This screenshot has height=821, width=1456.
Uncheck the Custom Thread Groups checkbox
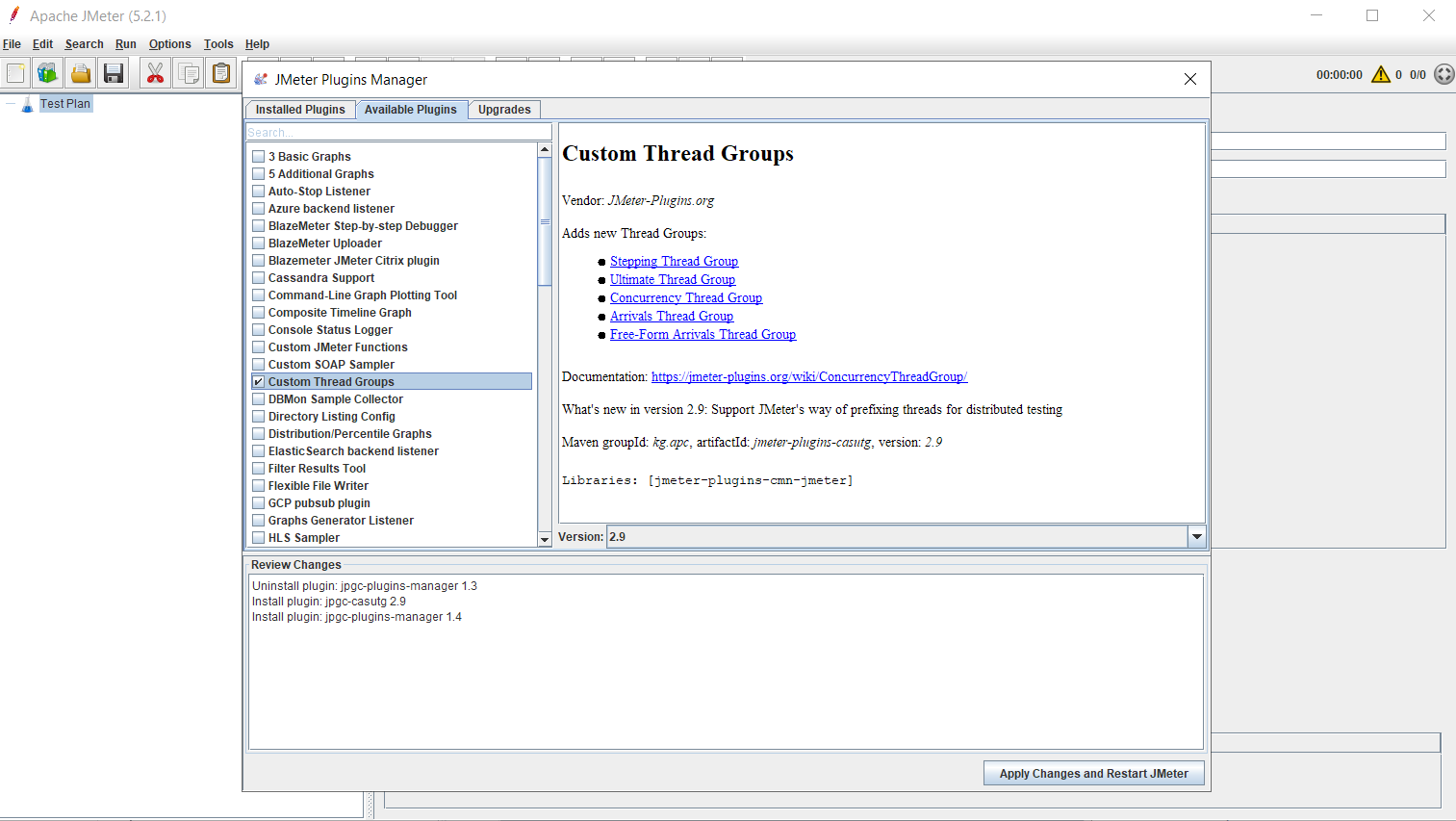(x=258, y=382)
